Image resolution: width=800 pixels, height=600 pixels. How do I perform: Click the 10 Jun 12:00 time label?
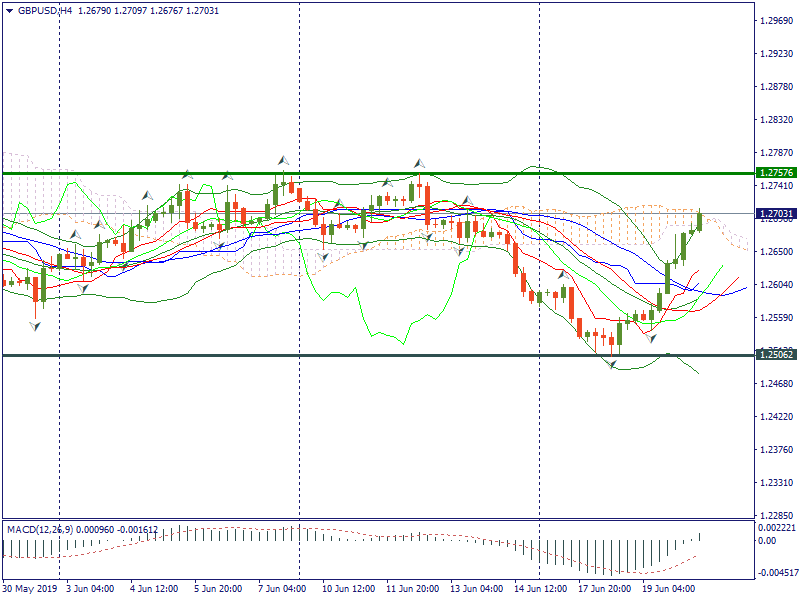pyautogui.click(x=350, y=588)
